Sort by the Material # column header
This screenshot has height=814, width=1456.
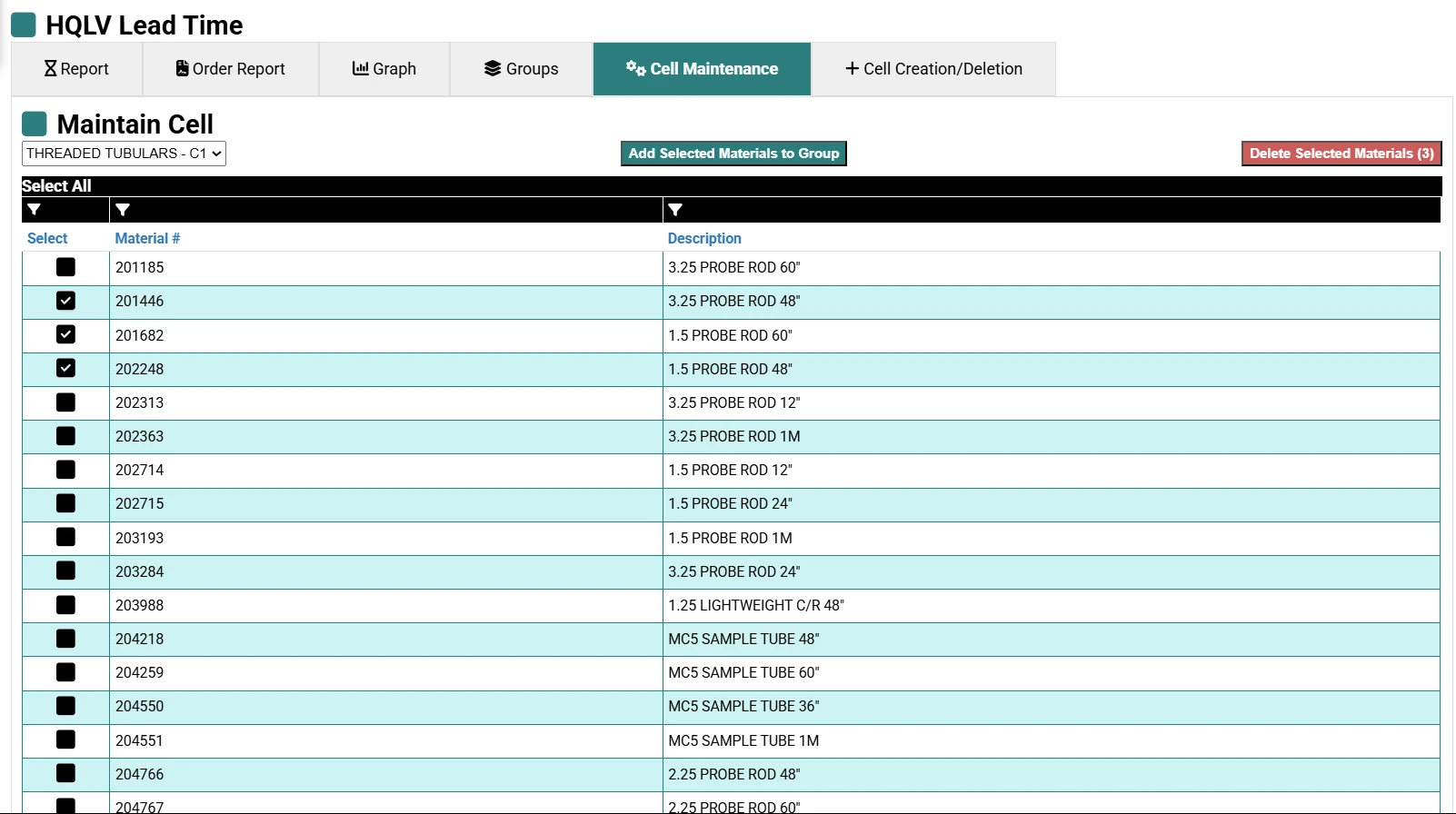click(x=147, y=238)
